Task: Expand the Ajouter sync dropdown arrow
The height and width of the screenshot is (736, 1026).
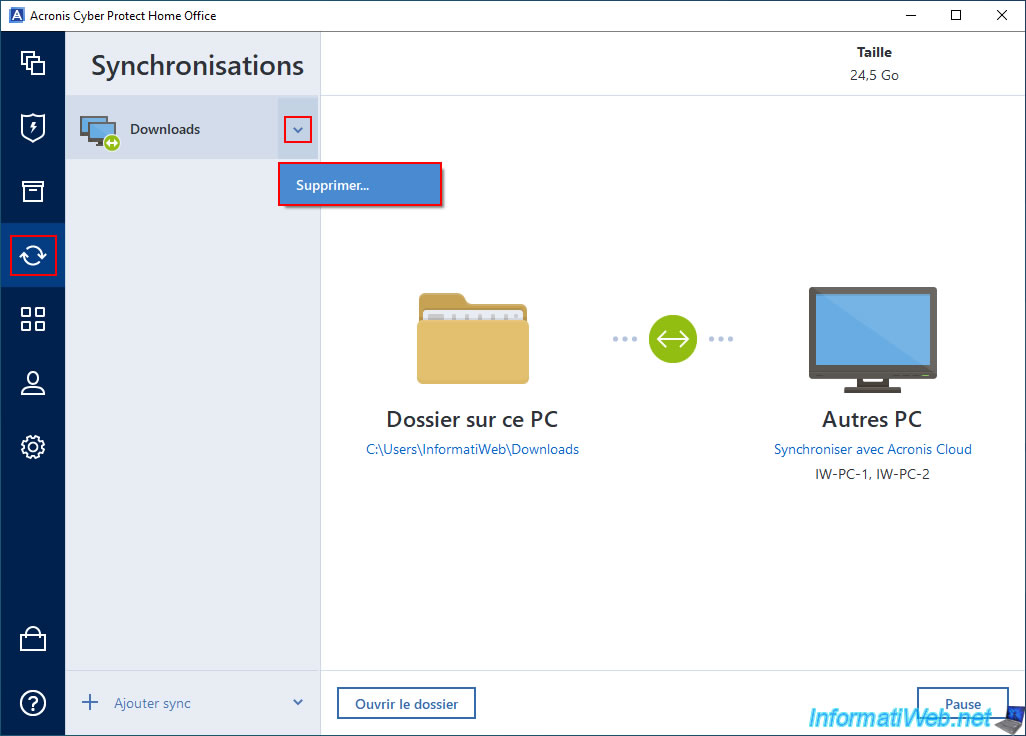Action: [297, 703]
